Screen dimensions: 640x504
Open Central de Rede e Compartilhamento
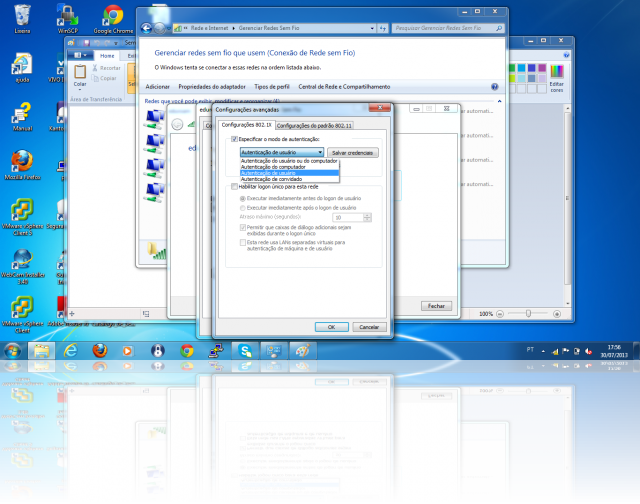click(x=344, y=87)
